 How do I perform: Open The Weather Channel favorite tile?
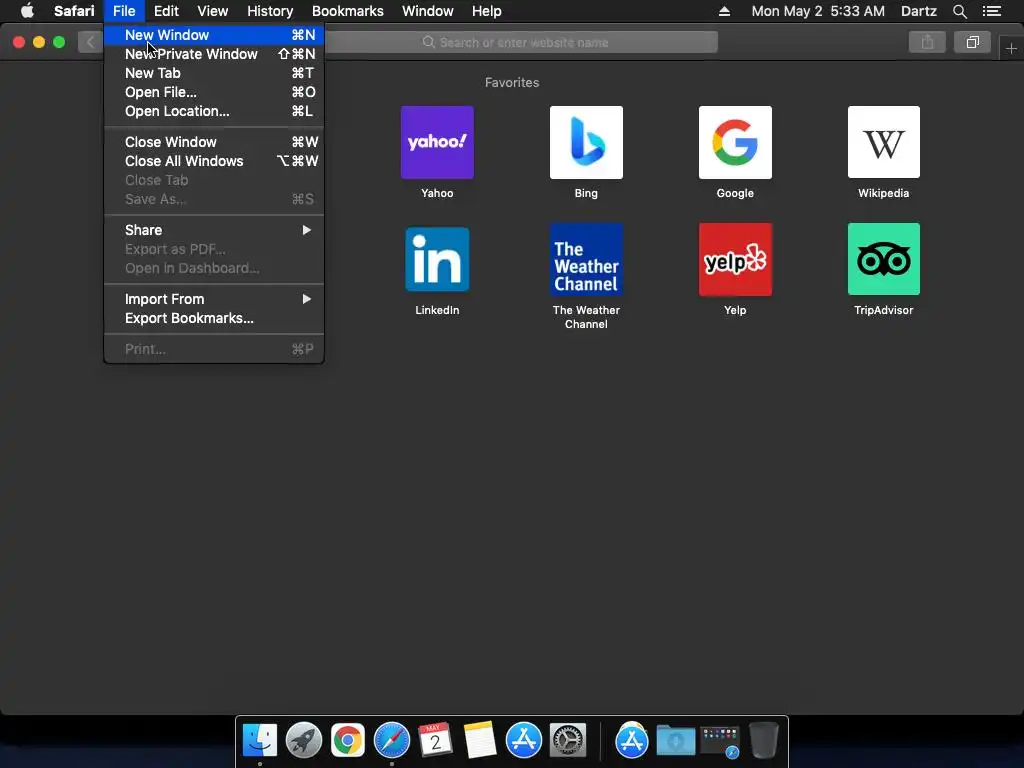[x=586, y=259]
